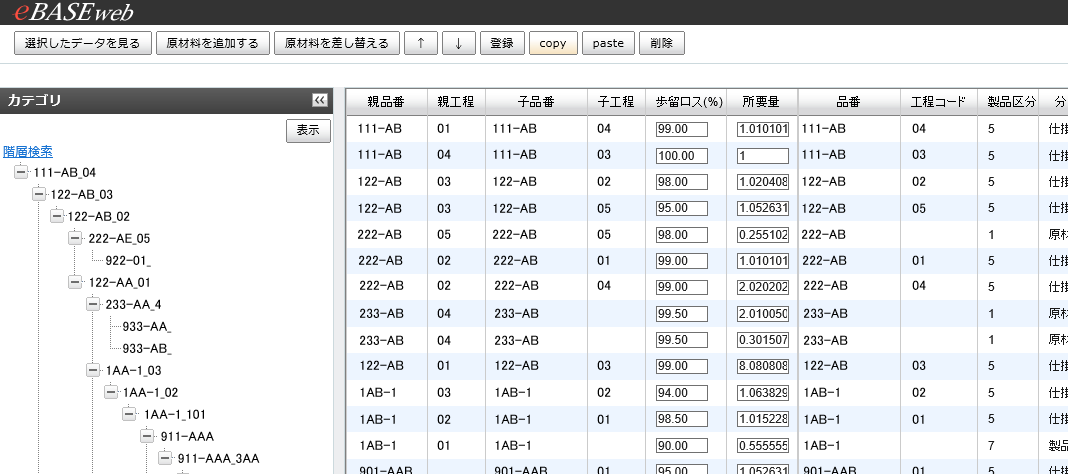Click the paste button
This screenshot has width=1068, height=474.
tap(608, 43)
